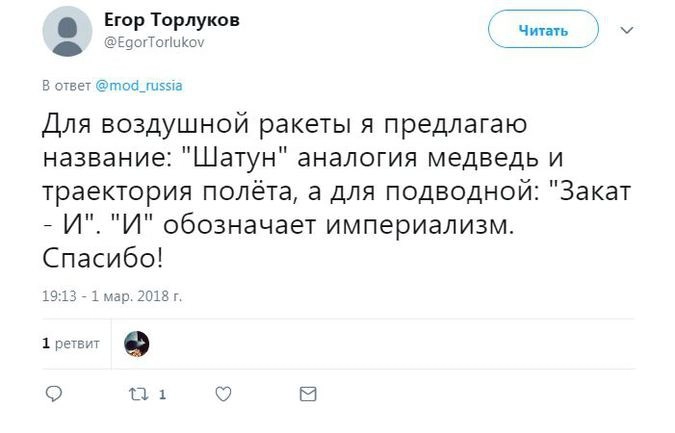Viewport: 675px width, 433px height.
Task: Like the tweet with the heart icon
Action: [x=224, y=394]
